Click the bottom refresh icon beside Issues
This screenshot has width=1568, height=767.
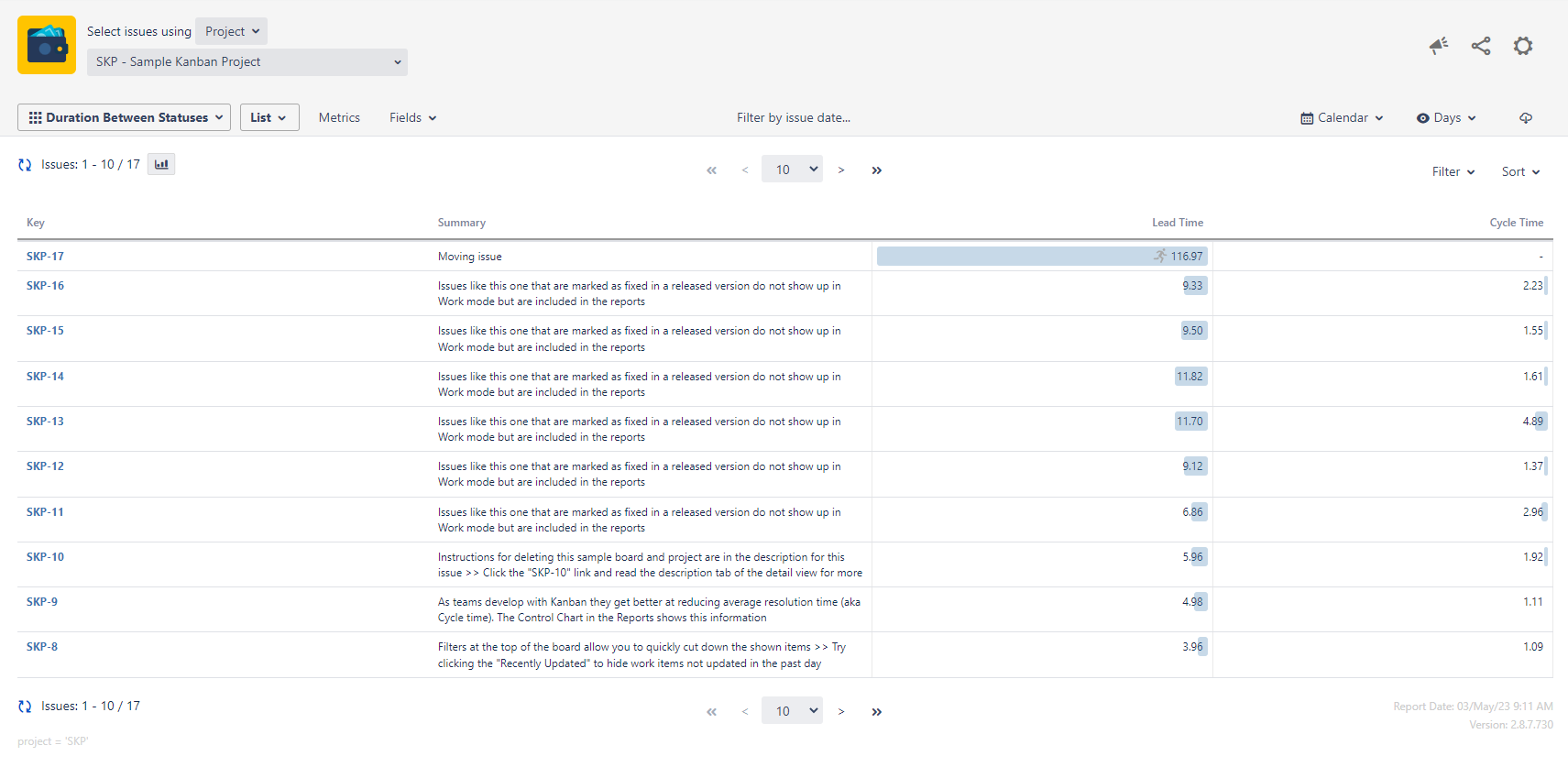[x=25, y=707]
